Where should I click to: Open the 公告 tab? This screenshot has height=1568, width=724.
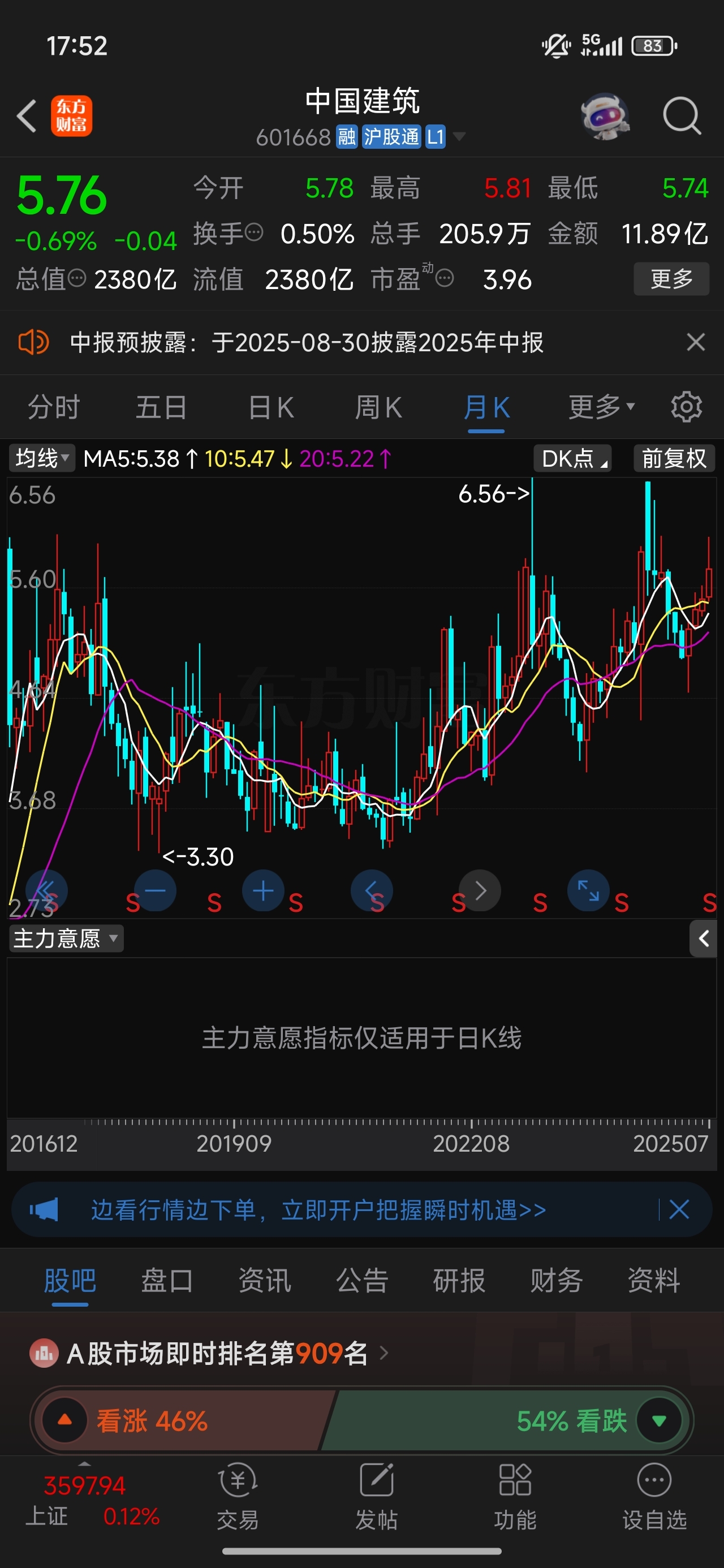pos(361,1280)
